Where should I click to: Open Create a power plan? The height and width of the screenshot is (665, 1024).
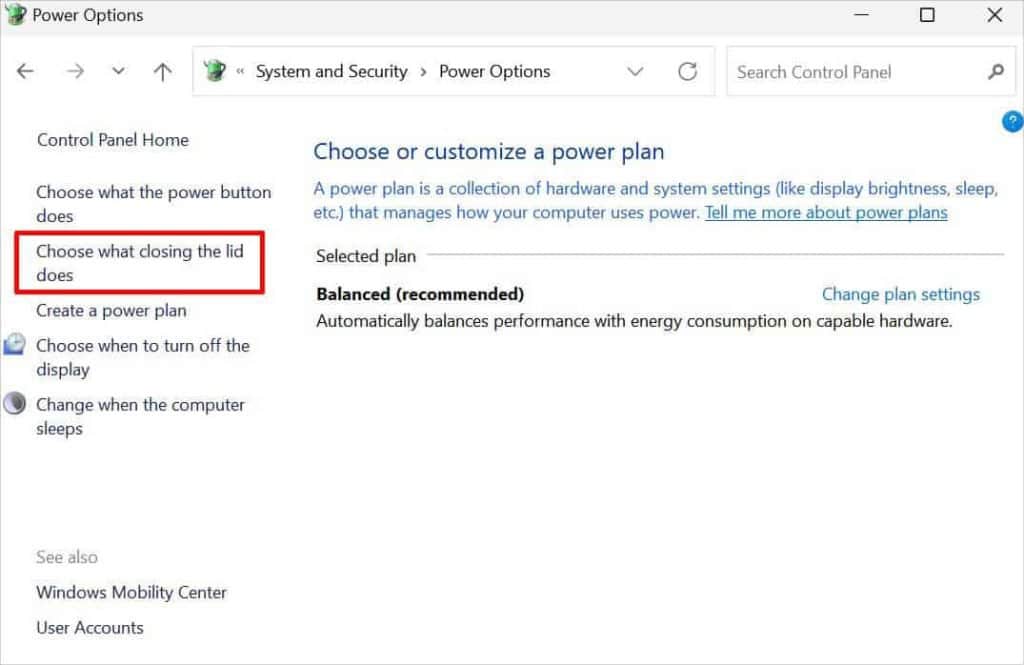click(111, 310)
